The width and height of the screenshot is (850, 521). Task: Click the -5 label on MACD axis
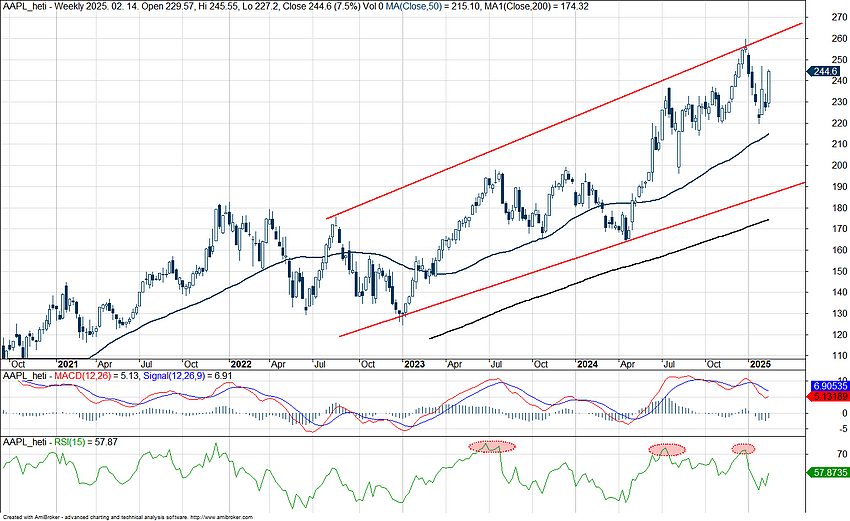[x=842, y=428]
